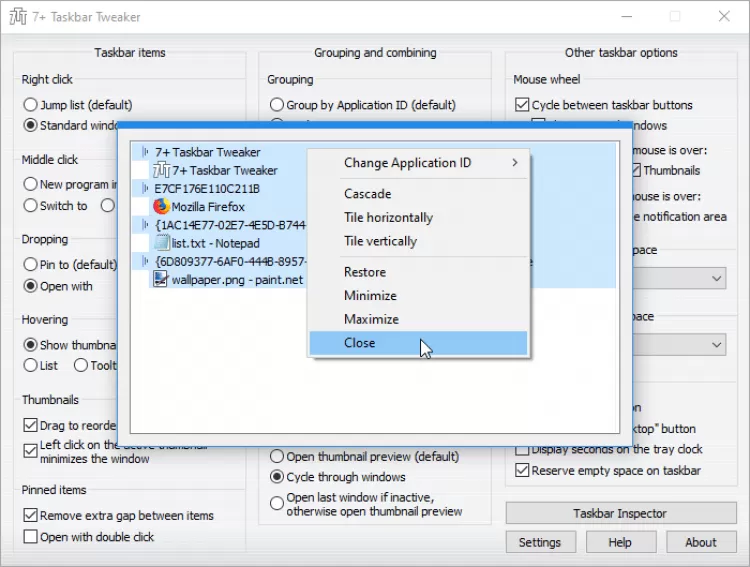Select list.txt - Notepad row

pyautogui.click(x=229, y=243)
